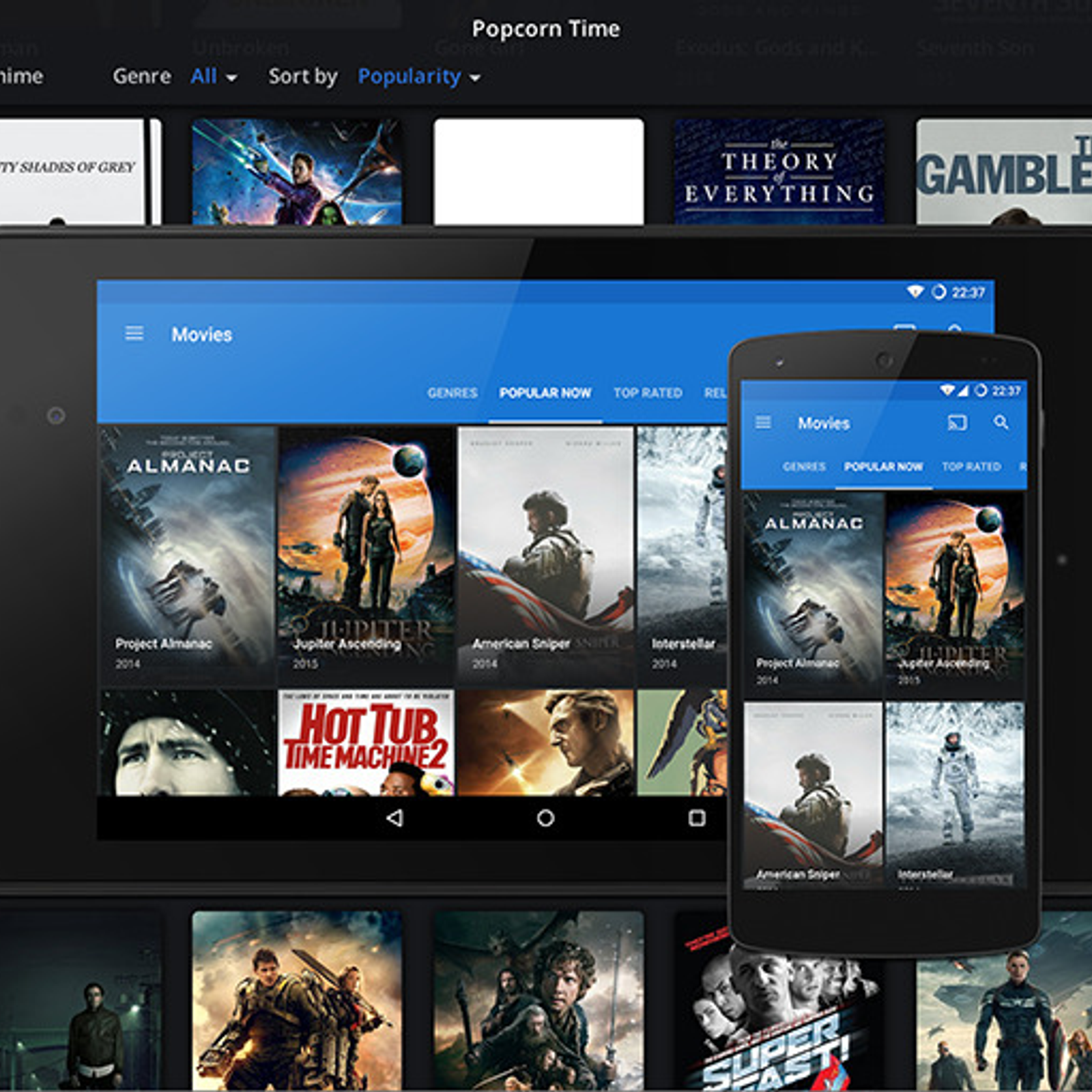Image resolution: width=1092 pixels, height=1092 pixels.
Task: Open Jupiter Ascending poster on the phone
Action: 955,595
